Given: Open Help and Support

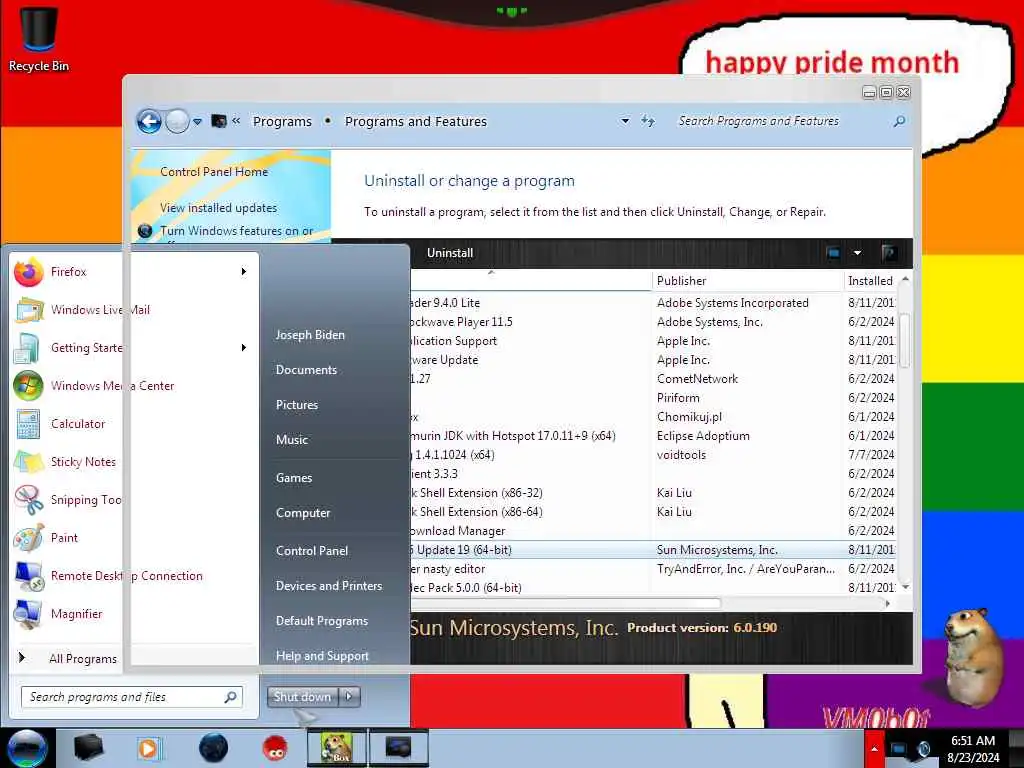Looking at the screenshot, I should [x=323, y=656].
